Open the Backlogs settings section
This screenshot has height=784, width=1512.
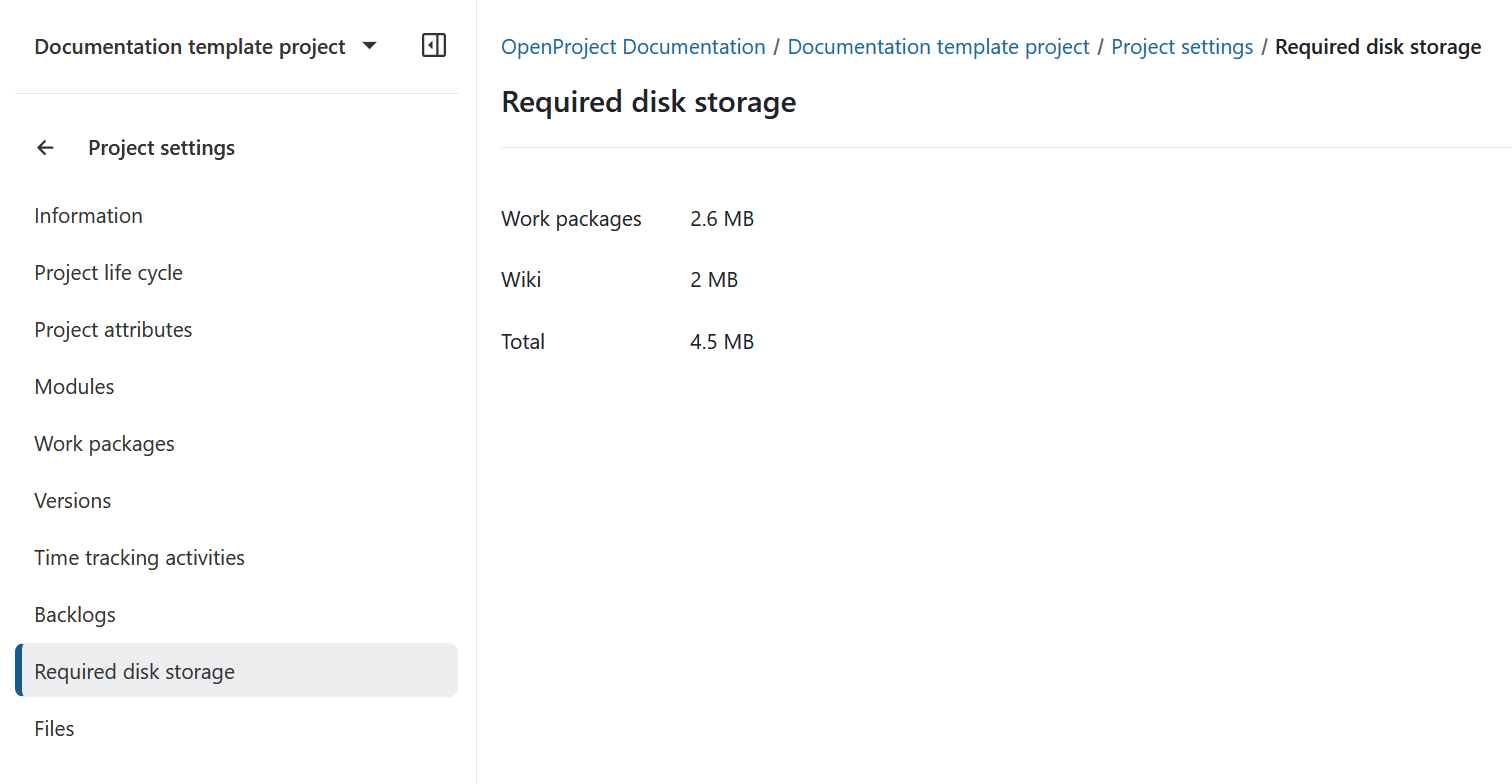point(75,614)
